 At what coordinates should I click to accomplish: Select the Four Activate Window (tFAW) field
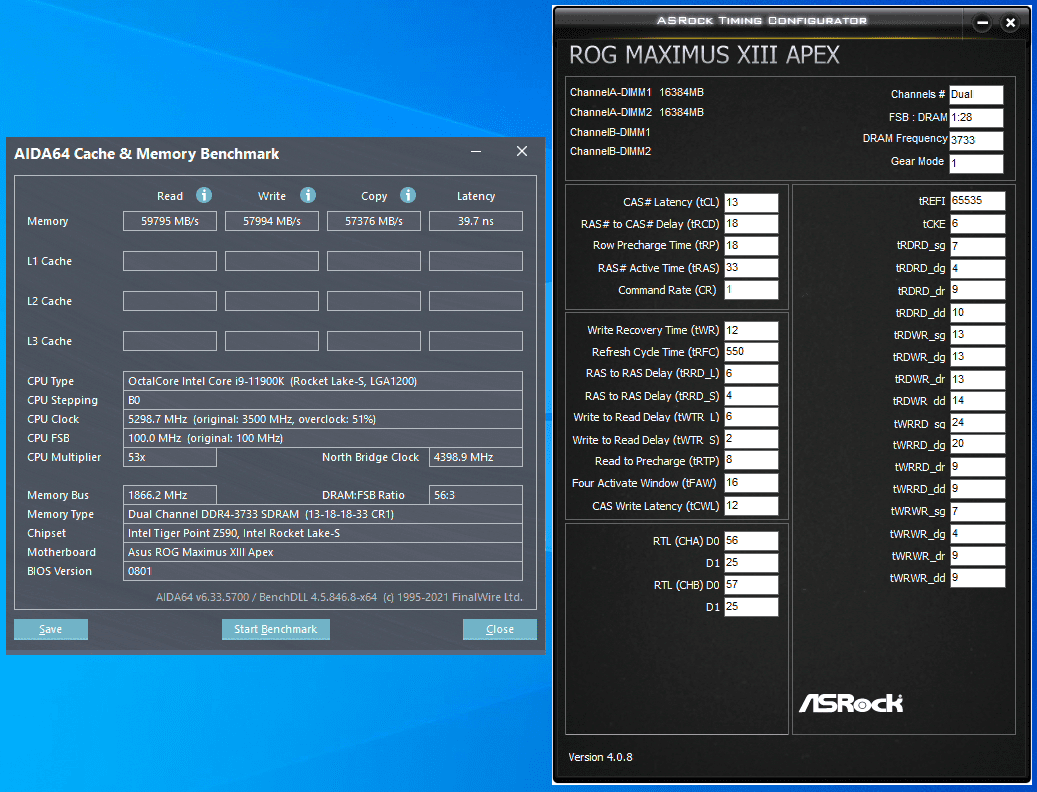[x=751, y=483]
